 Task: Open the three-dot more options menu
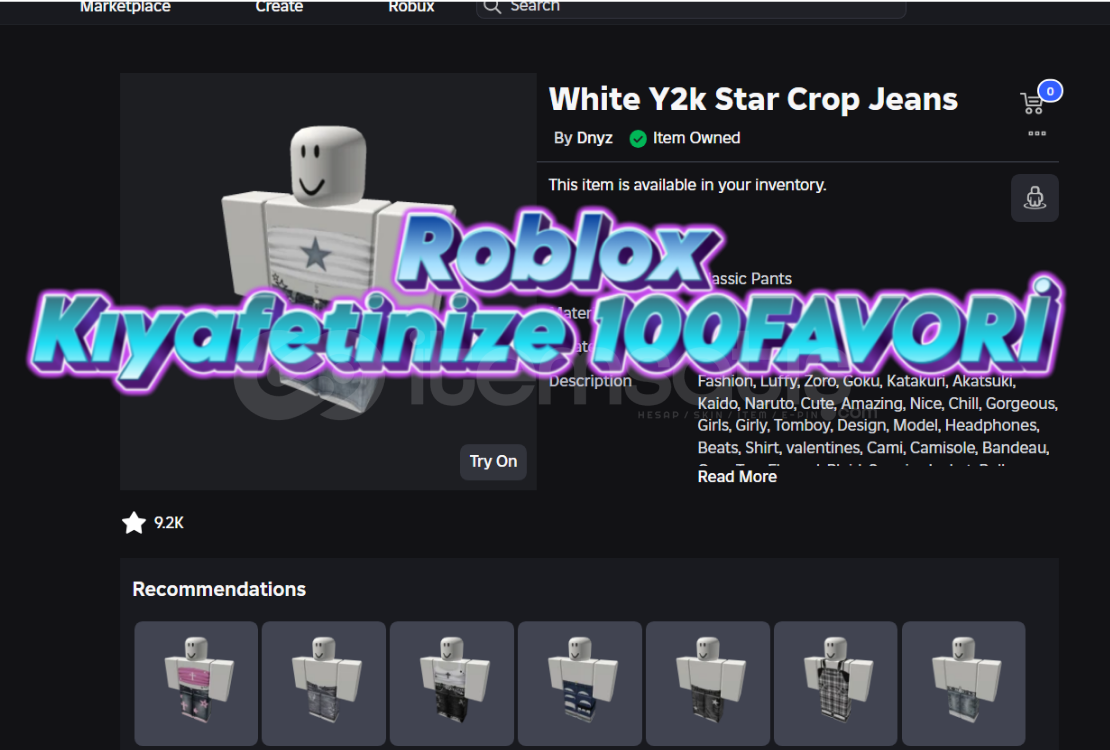click(x=1037, y=133)
